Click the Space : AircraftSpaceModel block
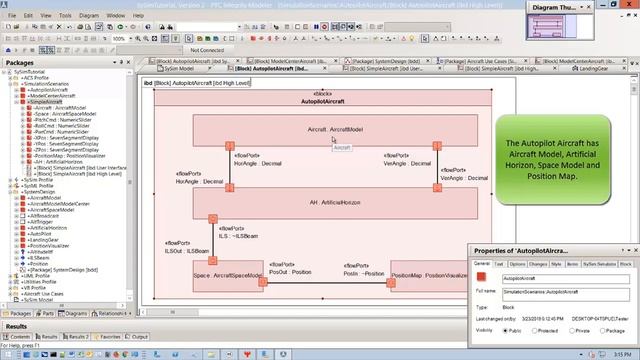 coord(228,276)
